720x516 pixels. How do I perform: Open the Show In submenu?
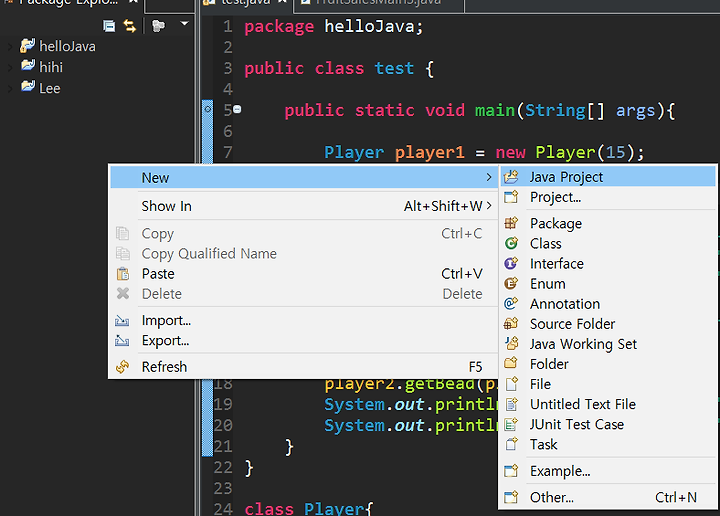pyautogui.click(x=304, y=206)
